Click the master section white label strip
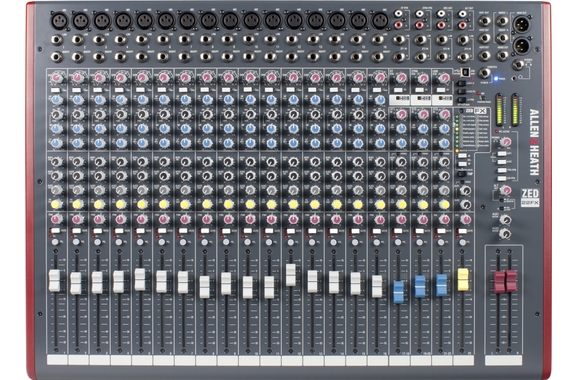The image size is (576, 380). click(503, 360)
